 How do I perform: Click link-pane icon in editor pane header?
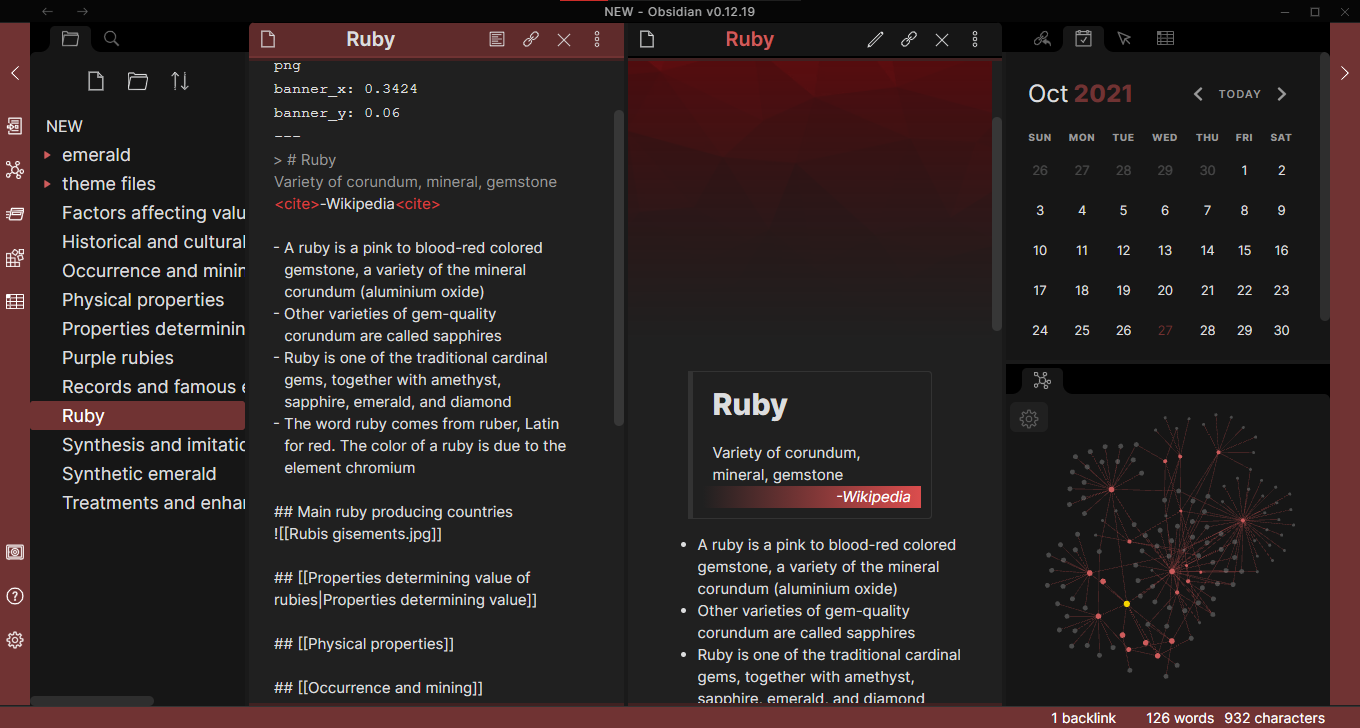pyautogui.click(x=531, y=40)
